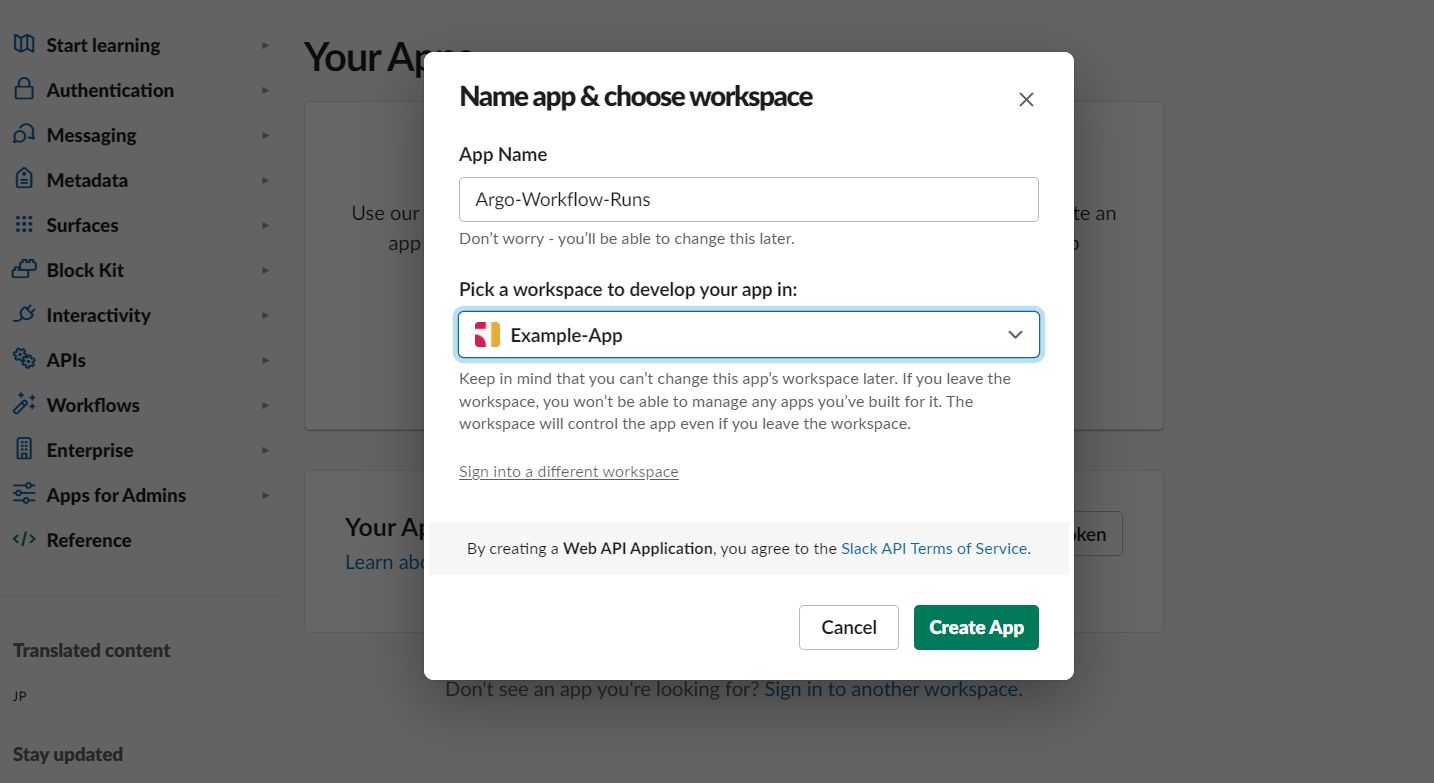
Task: Expand the APIs section arrow
Action: (x=265, y=360)
